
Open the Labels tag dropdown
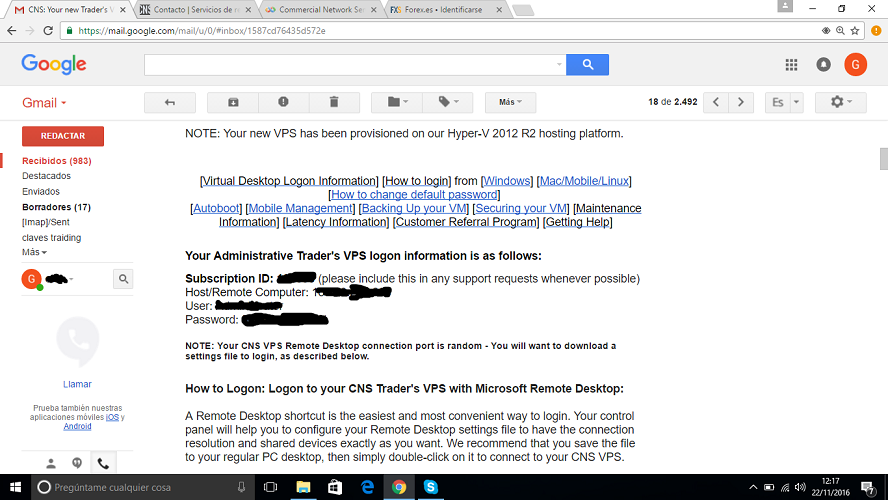(x=447, y=102)
